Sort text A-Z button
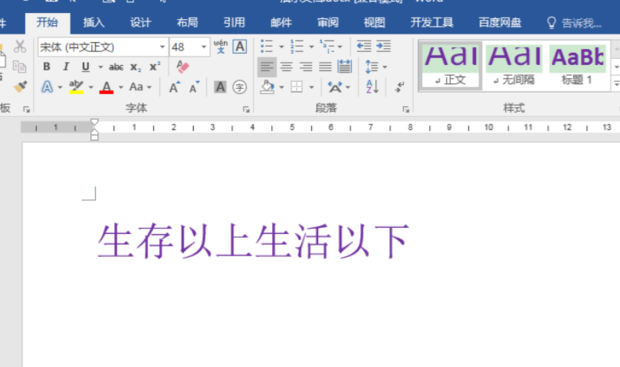620x367 pixels. tap(372, 87)
